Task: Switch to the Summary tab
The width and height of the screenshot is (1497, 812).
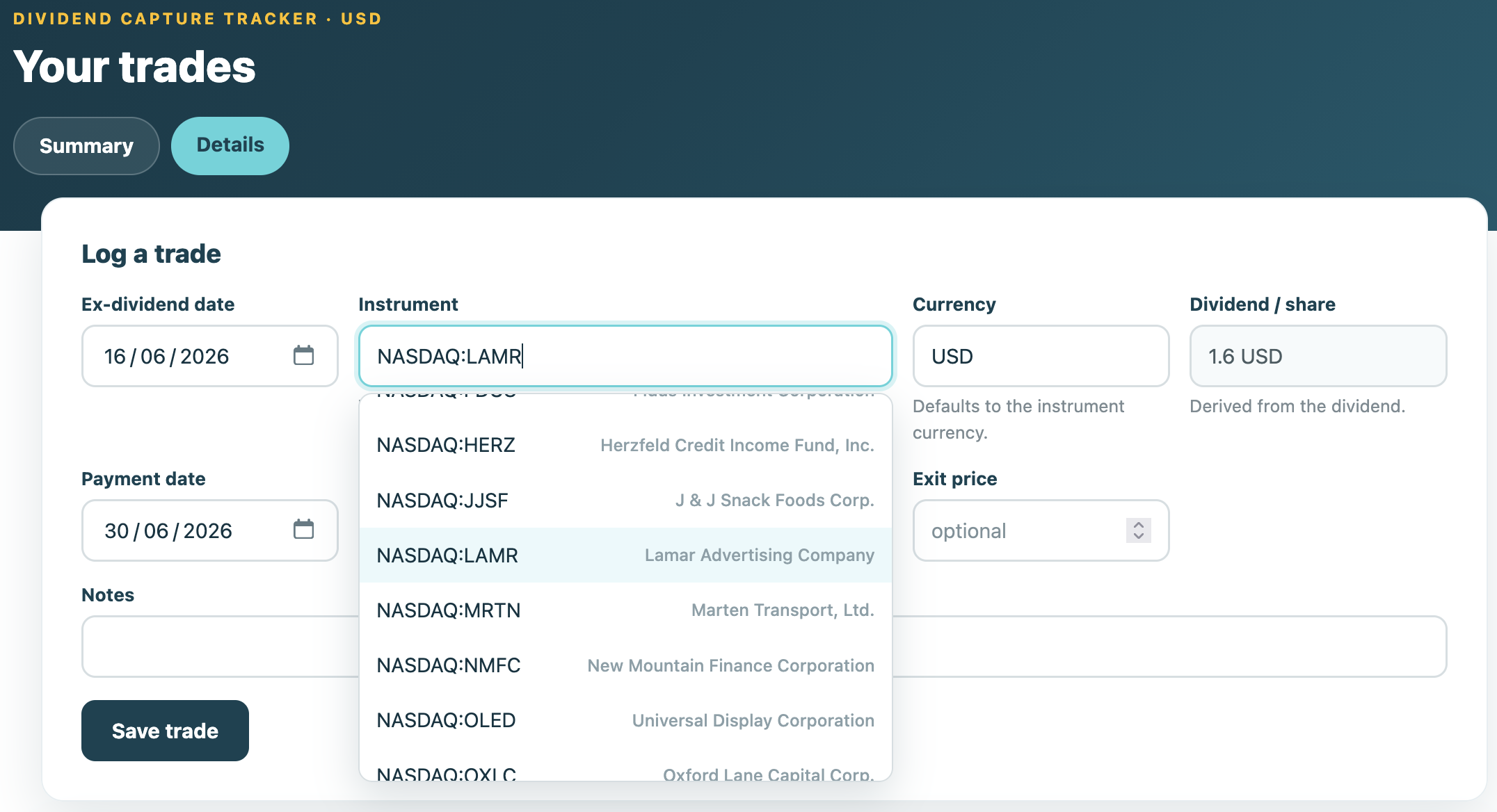Action: [x=86, y=146]
